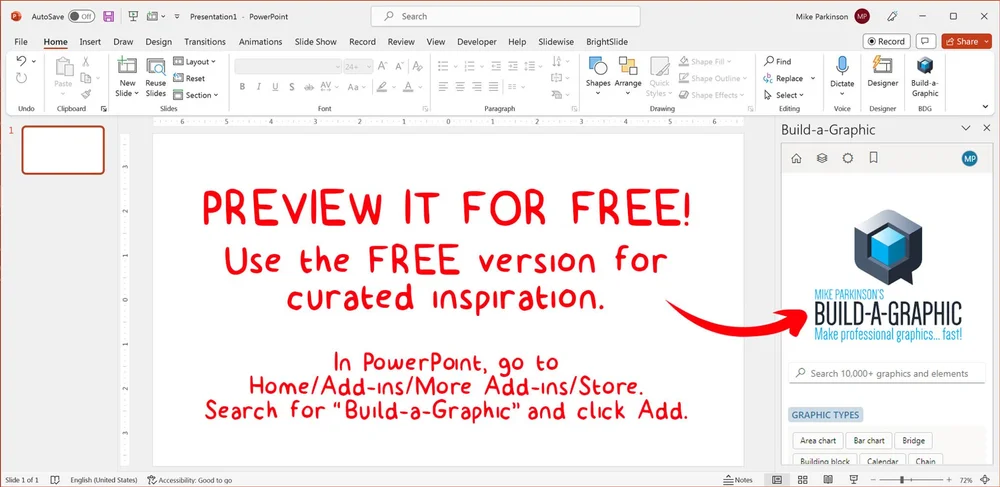This screenshot has height=487, width=1000.
Task: Click Accessibility: Good to go status
Action: pos(190,480)
